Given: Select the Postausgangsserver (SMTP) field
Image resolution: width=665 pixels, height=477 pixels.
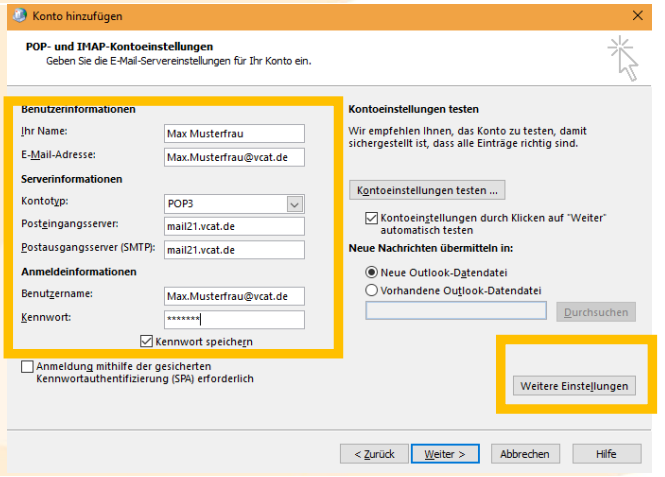Looking at the screenshot, I should click(233, 249).
